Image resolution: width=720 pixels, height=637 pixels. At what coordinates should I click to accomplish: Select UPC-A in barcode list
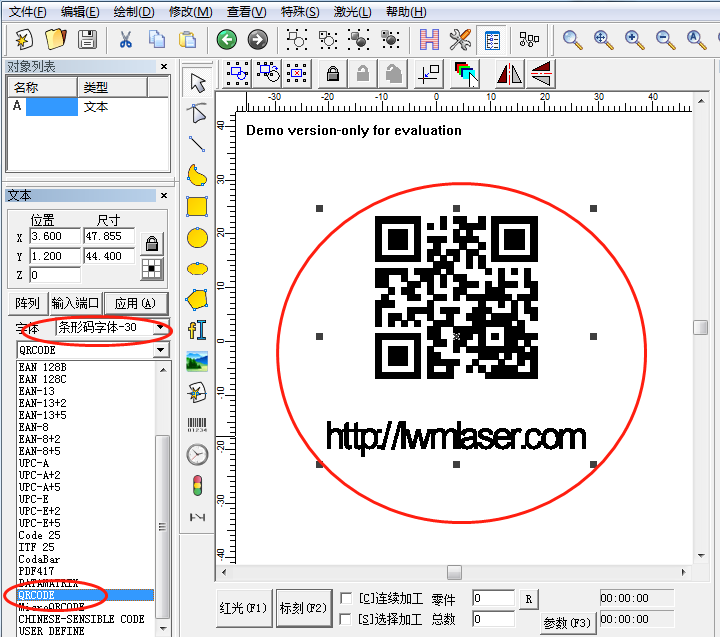(x=34, y=463)
